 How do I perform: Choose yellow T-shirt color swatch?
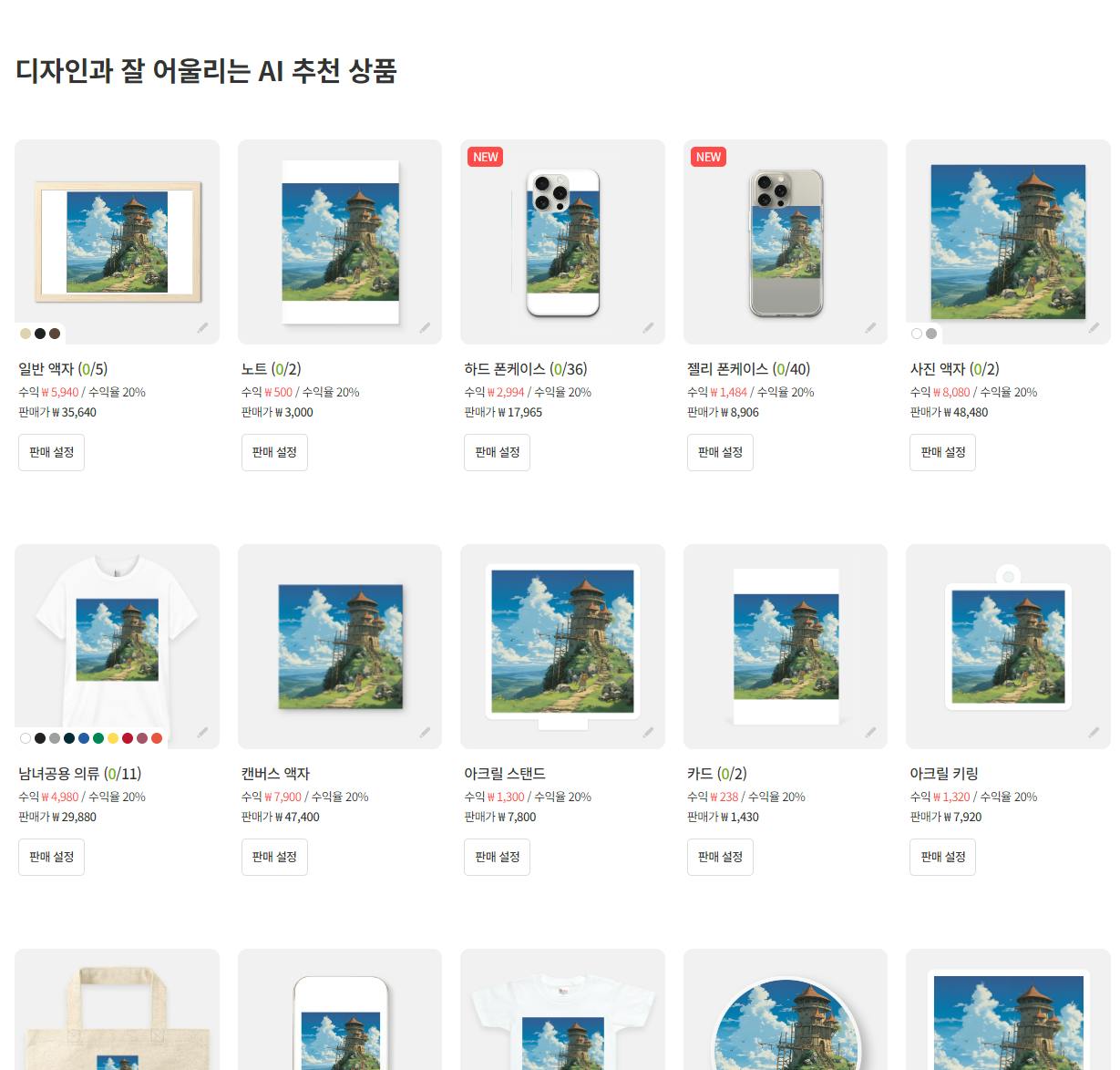point(113,738)
